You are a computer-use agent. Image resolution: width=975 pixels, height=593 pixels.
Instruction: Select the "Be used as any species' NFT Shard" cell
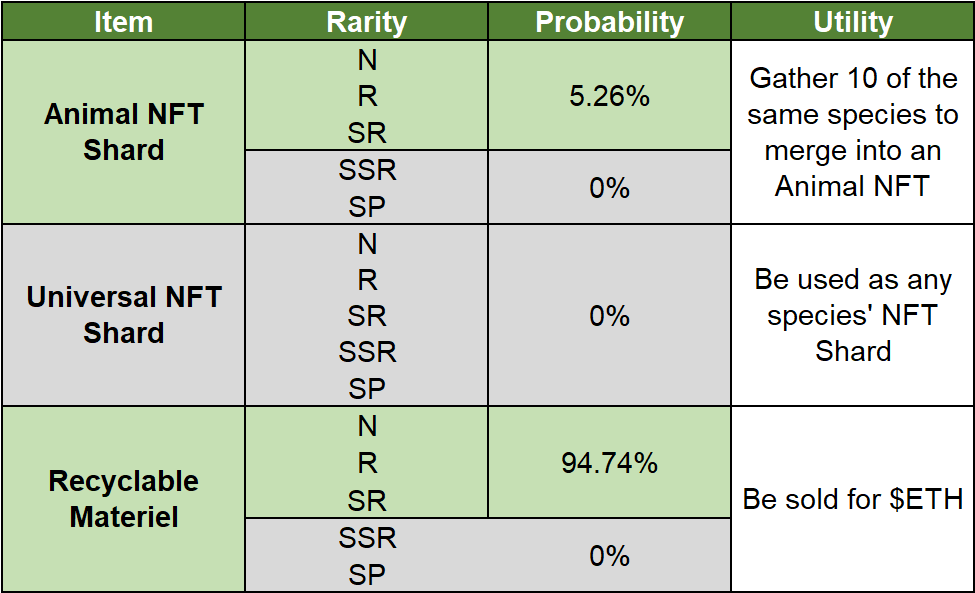[x=852, y=315]
